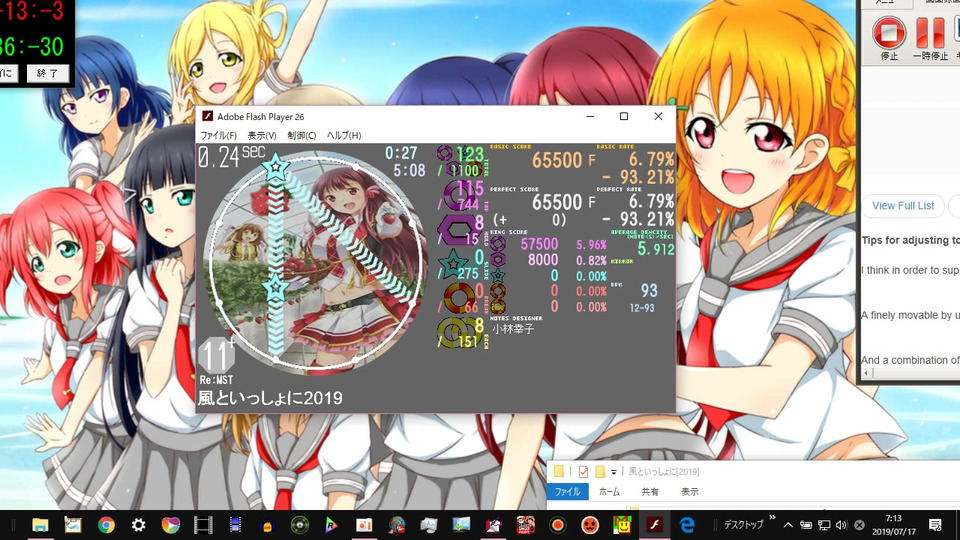Select the ホーム tab in Explorer window
This screenshot has height=540, width=960.
pyautogui.click(x=609, y=492)
